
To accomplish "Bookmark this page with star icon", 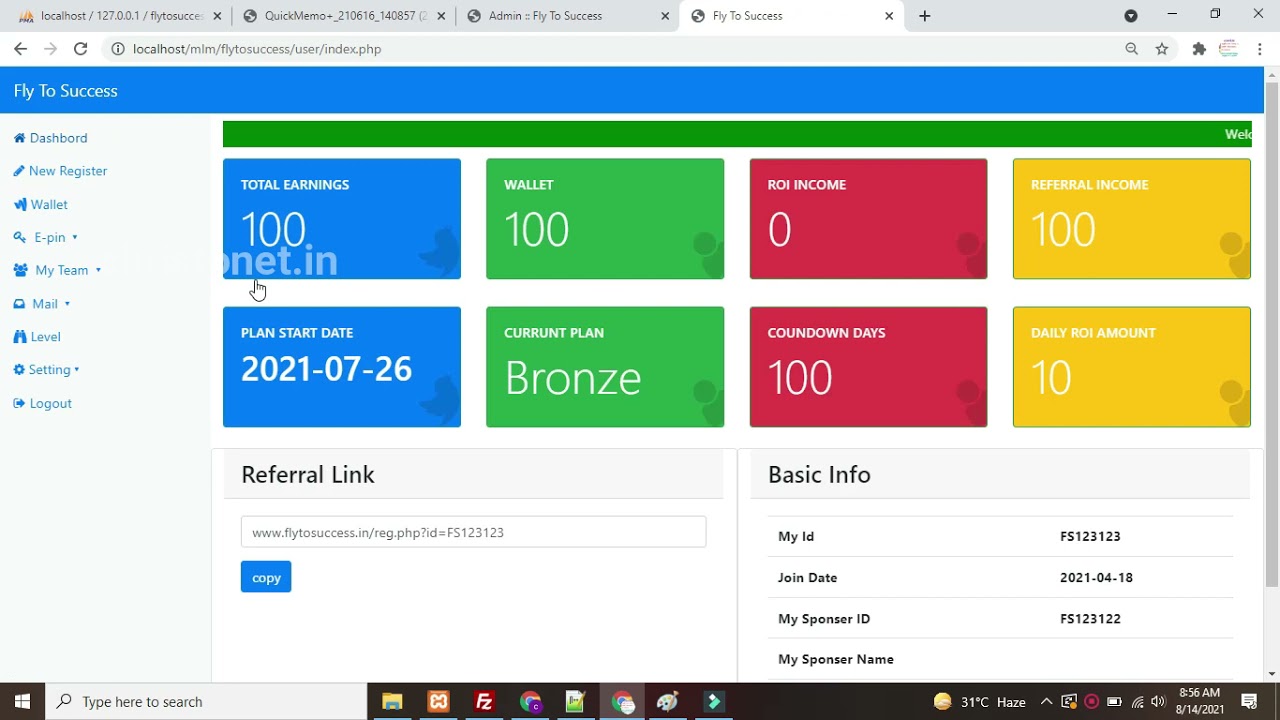I will coord(1162,48).
